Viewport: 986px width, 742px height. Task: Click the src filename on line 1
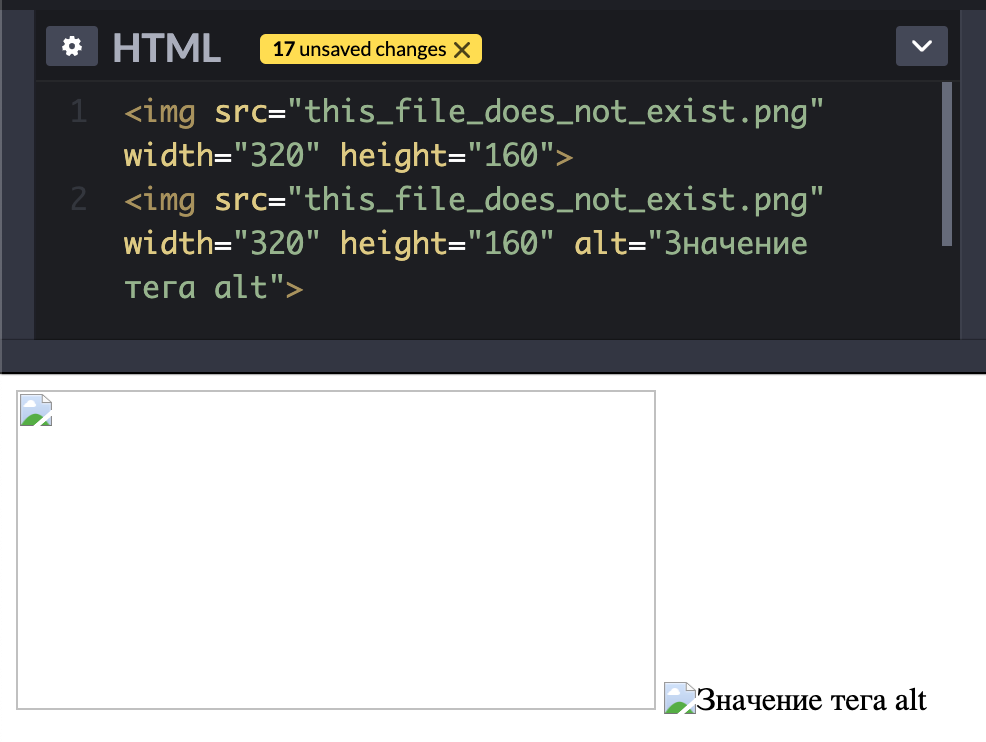555,112
